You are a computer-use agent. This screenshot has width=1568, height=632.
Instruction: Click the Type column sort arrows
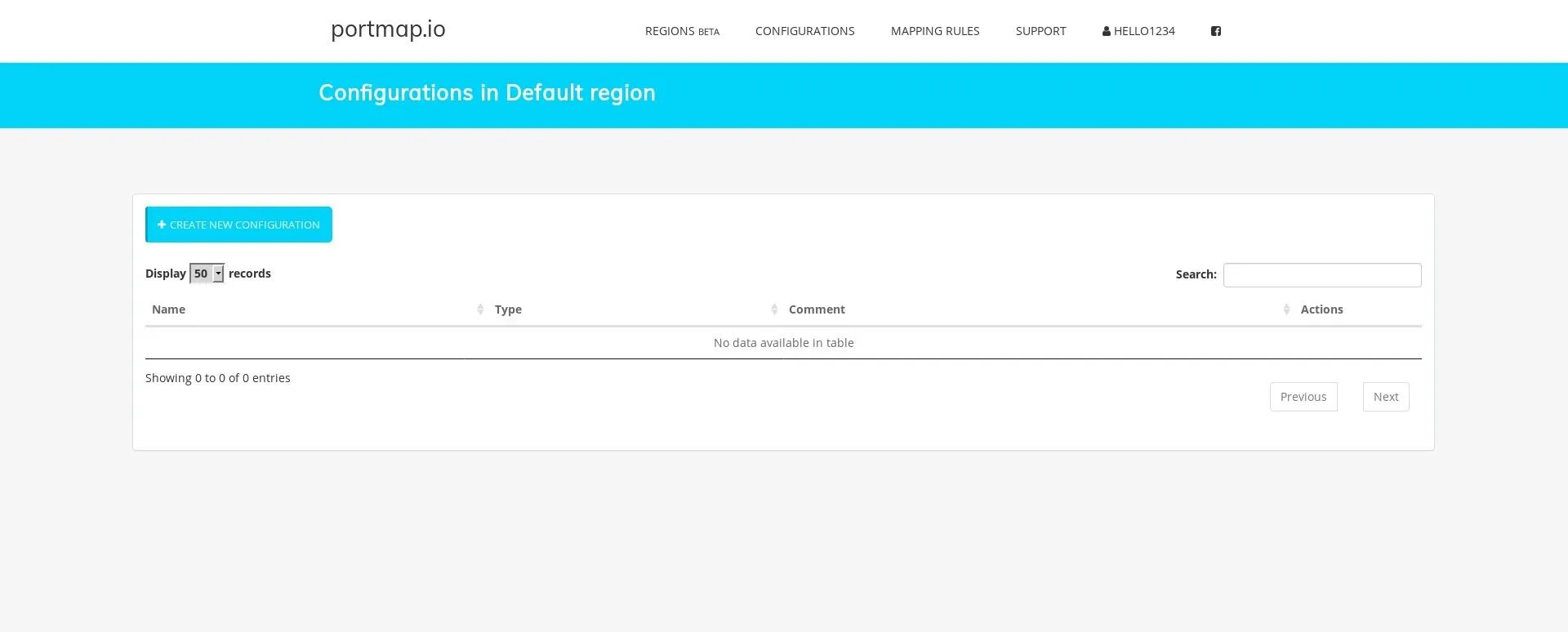click(x=774, y=309)
